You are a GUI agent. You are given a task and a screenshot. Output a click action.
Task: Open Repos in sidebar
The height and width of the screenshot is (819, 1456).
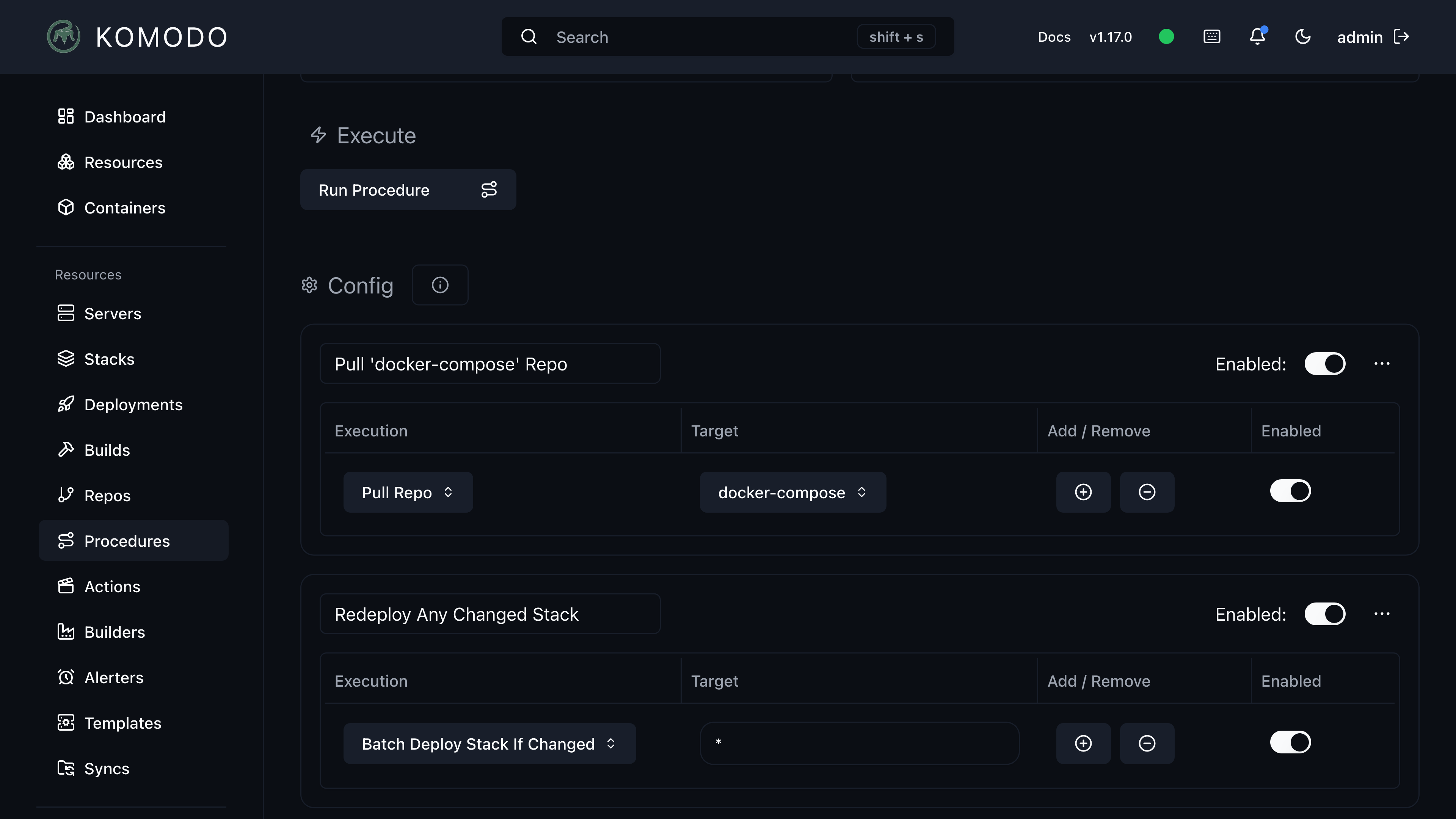[x=133, y=495]
